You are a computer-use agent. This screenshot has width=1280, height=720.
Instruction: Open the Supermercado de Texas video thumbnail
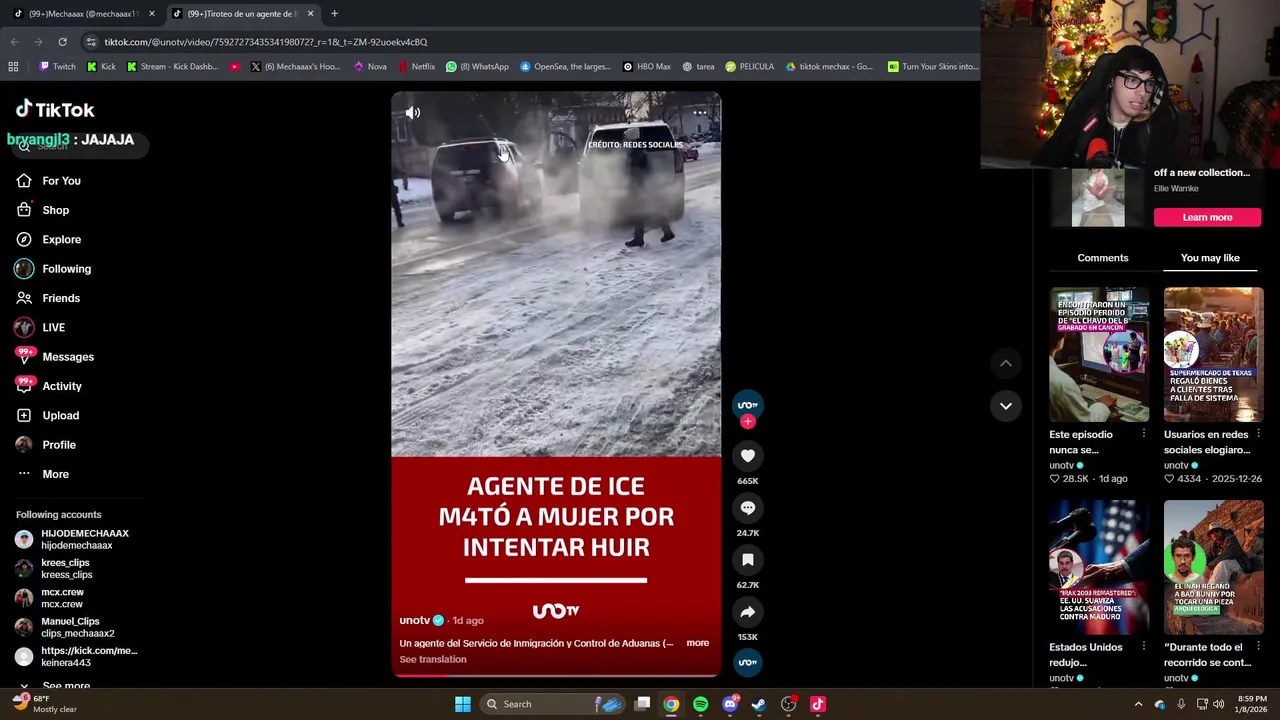[x=1213, y=354]
